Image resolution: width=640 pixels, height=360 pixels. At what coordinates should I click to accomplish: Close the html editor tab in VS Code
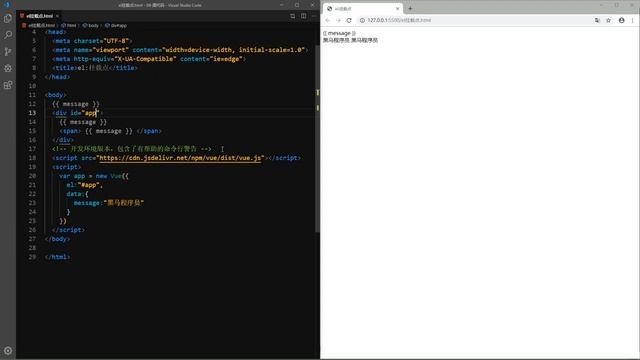pyautogui.click(x=58, y=16)
